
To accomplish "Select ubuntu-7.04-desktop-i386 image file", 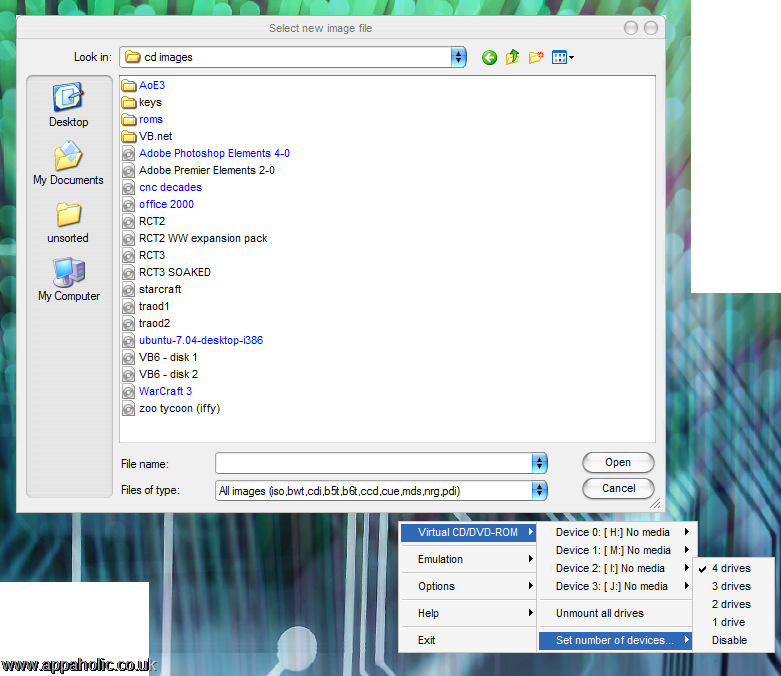I will click(192, 340).
